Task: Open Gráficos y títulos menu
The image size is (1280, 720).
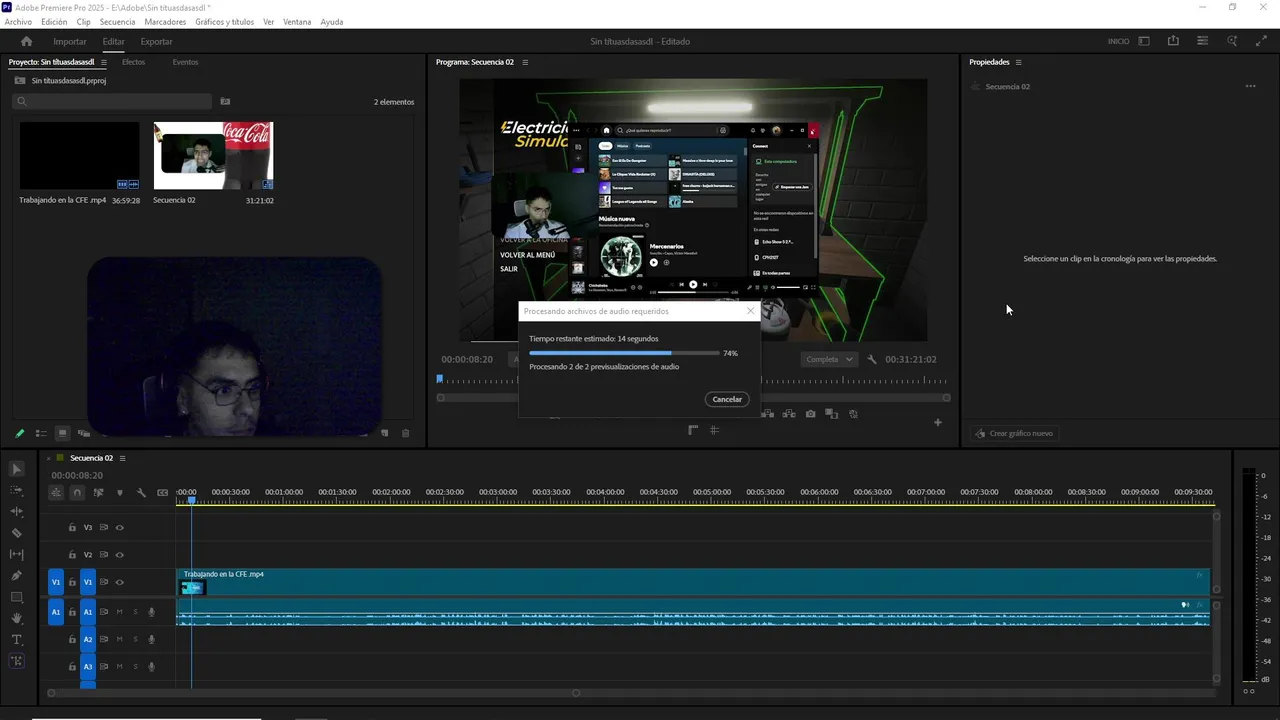Action: point(224,22)
